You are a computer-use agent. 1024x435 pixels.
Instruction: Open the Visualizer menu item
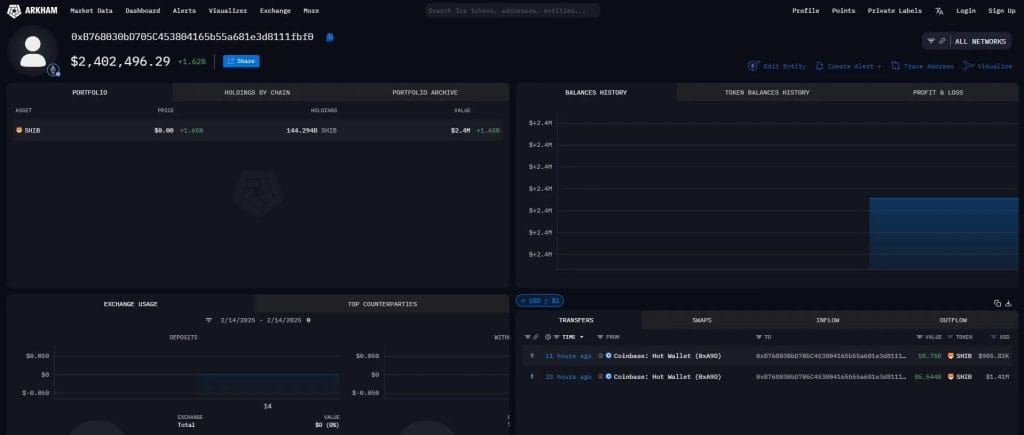[x=228, y=11]
